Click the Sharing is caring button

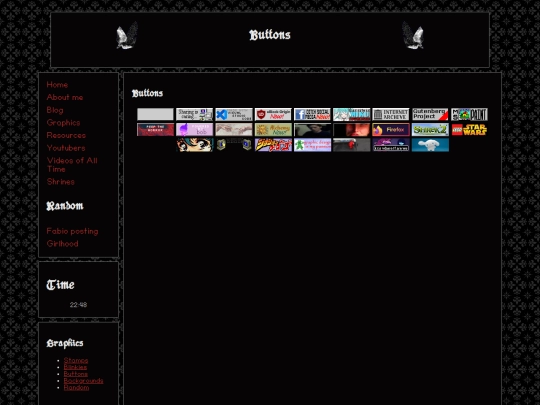(x=195, y=114)
